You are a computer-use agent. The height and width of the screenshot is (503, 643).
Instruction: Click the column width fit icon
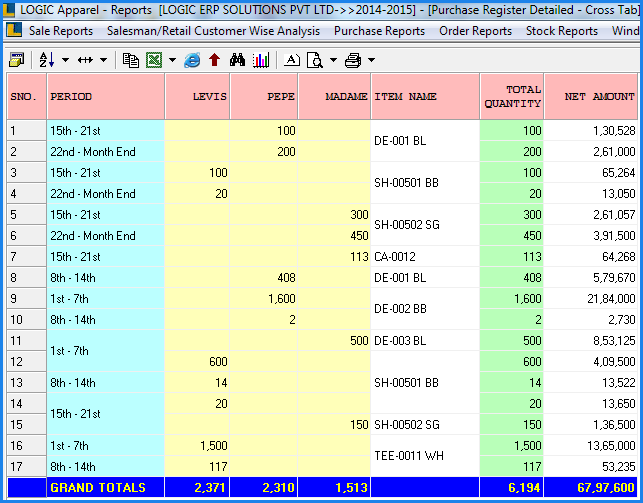click(x=85, y=60)
